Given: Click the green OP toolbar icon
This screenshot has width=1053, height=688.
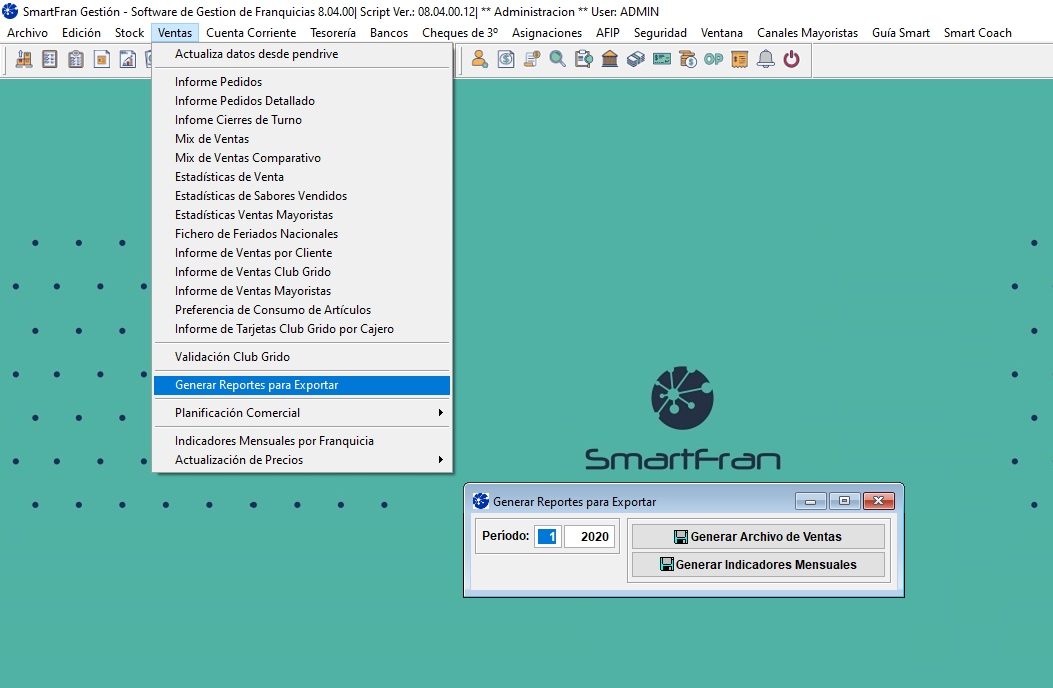Looking at the screenshot, I should [x=713, y=59].
